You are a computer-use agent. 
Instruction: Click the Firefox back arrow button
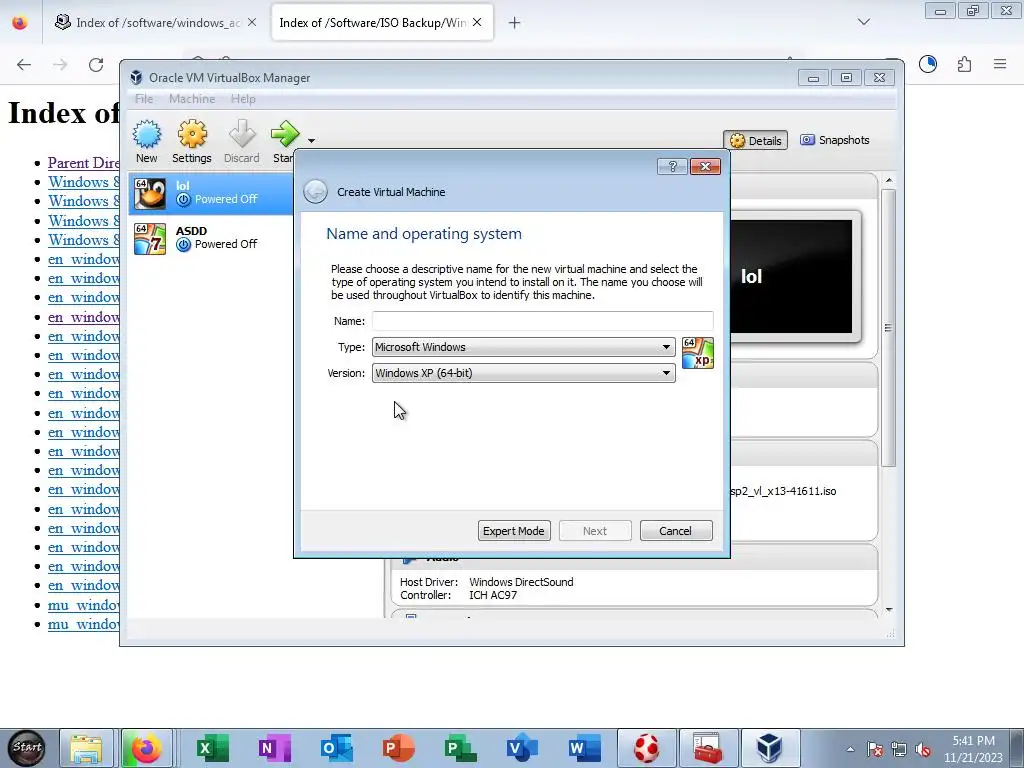click(24, 64)
